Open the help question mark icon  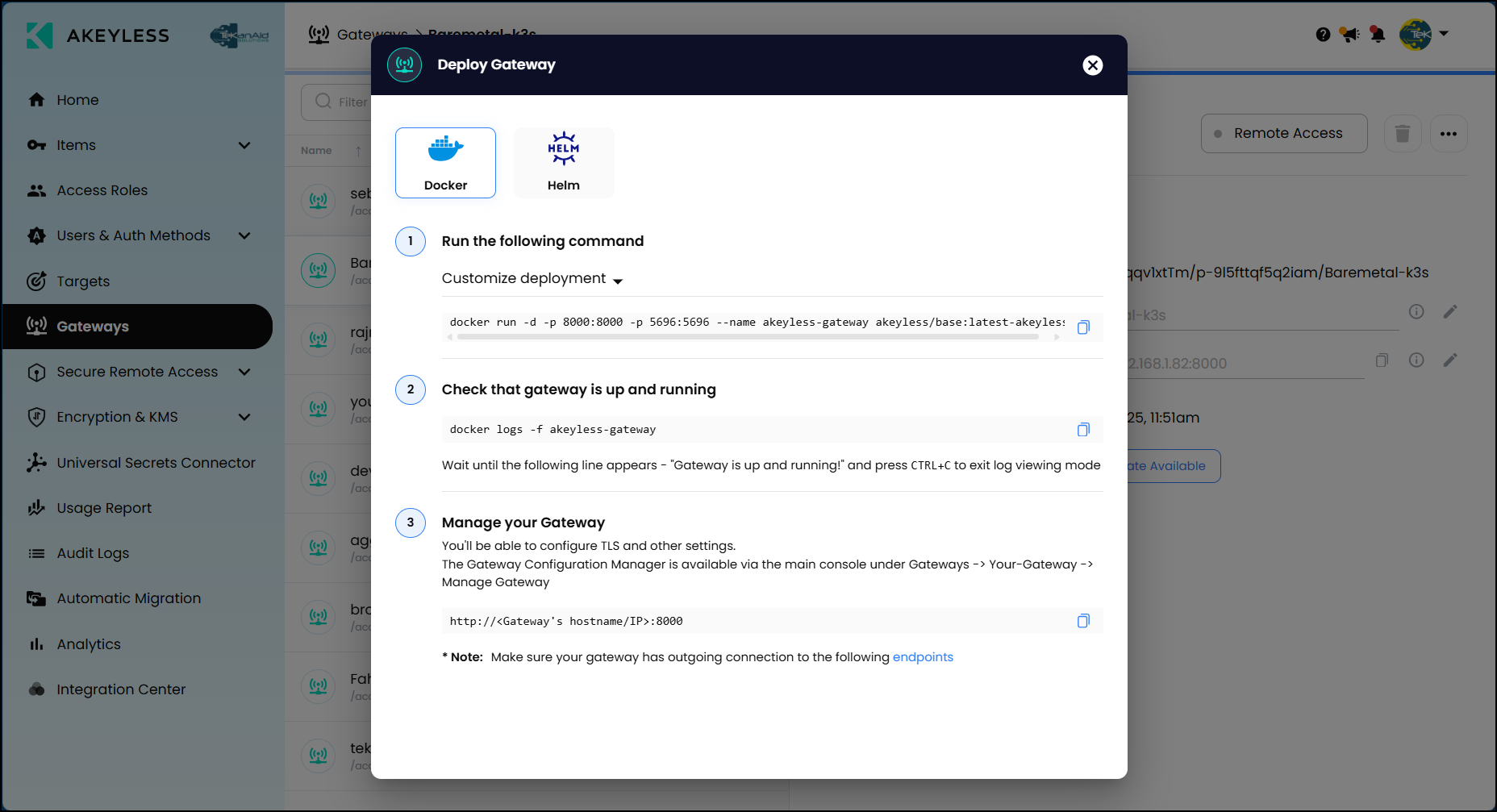click(x=1323, y=34)
